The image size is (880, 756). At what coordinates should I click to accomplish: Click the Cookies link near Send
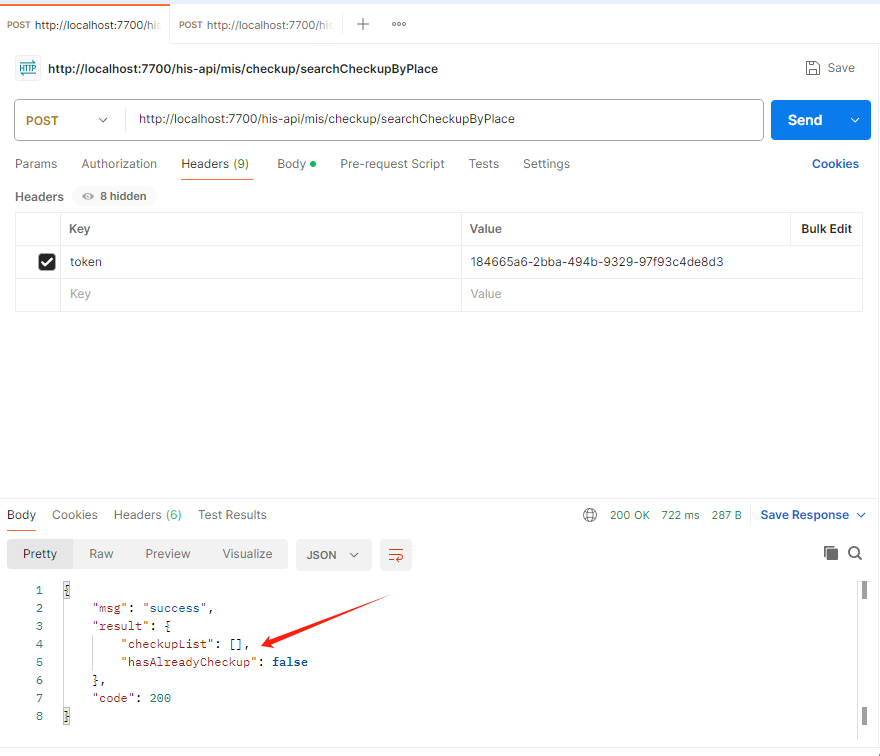pos(835,164)
